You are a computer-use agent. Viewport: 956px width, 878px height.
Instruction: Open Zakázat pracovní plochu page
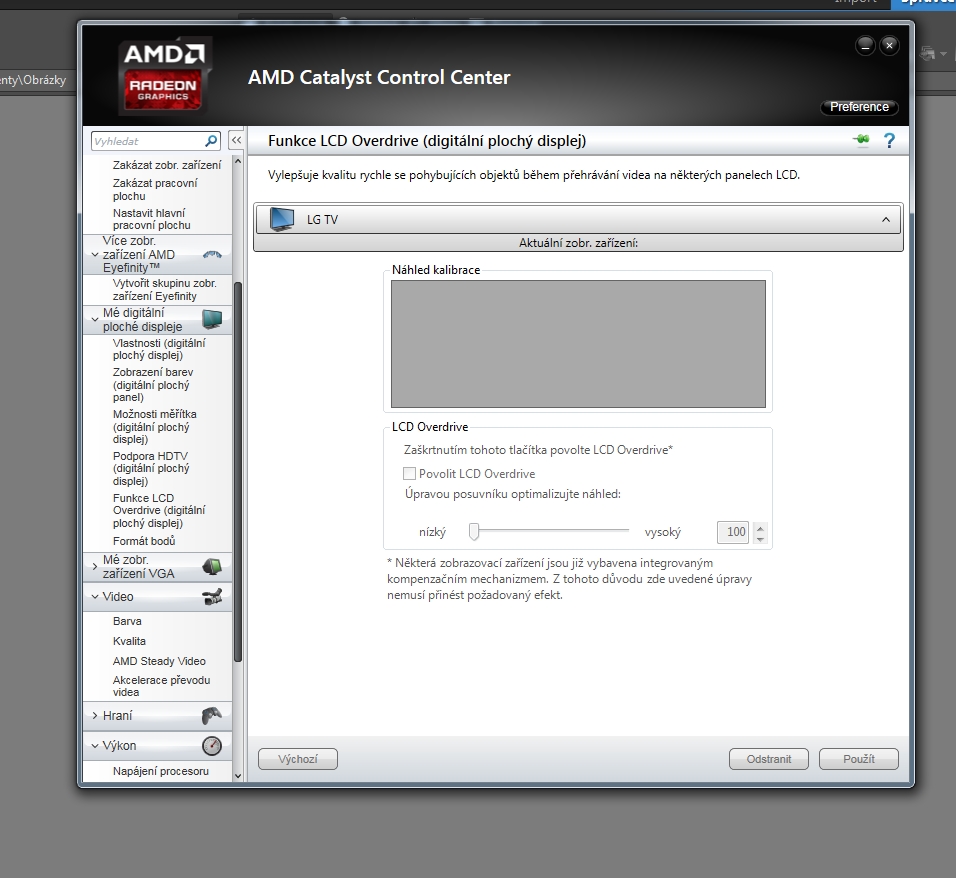(155, 189)
